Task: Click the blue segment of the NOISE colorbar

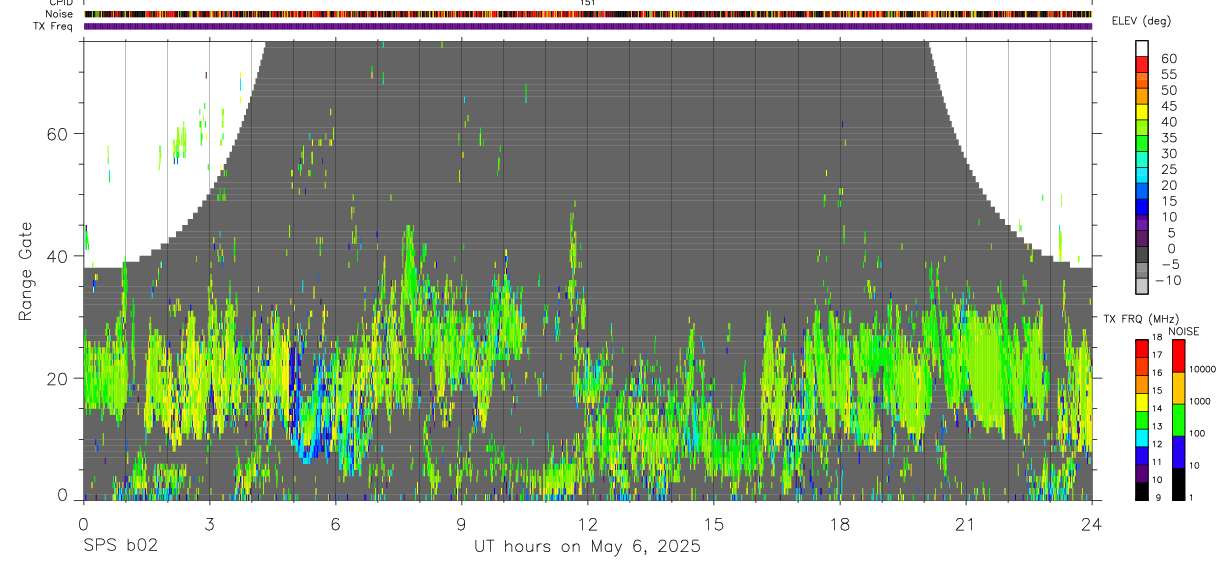Action: point(1178,450)
